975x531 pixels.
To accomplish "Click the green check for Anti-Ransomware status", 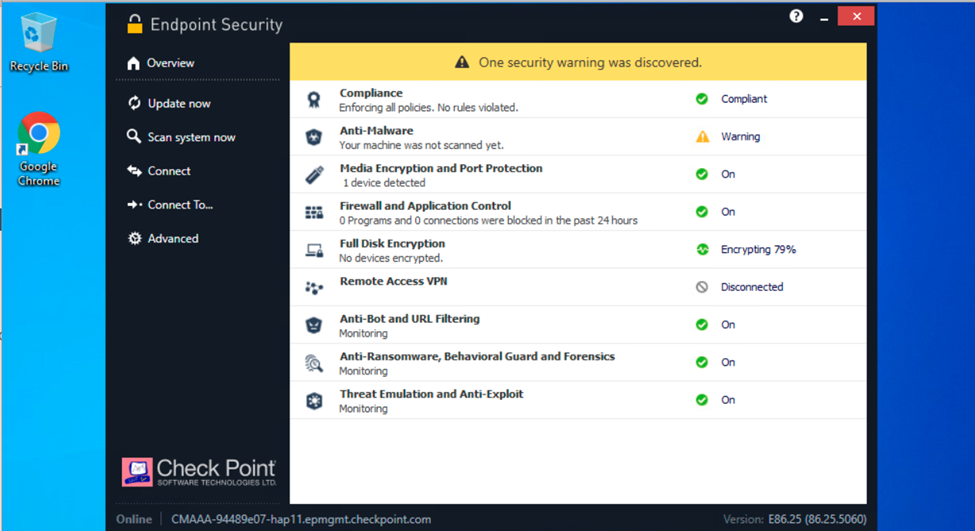I will pos(702,362).
